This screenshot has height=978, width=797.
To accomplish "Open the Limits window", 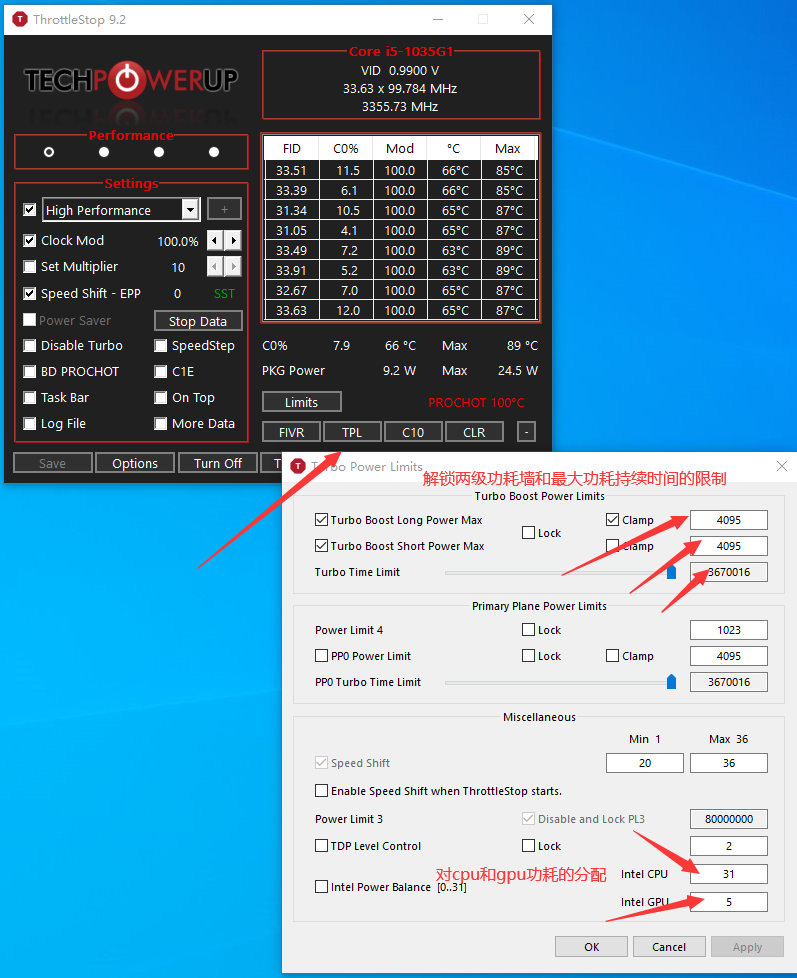I will point(301,402).
